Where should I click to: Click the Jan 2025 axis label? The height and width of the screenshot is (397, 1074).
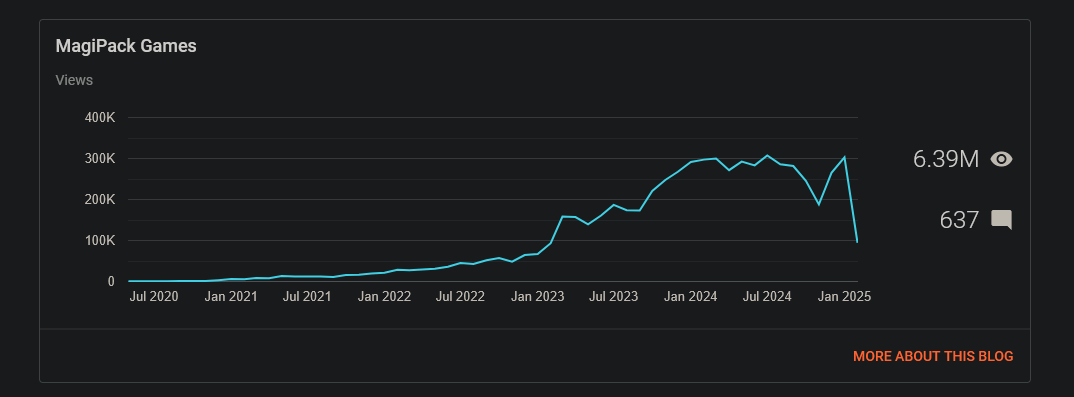click(x=845, y=296)
